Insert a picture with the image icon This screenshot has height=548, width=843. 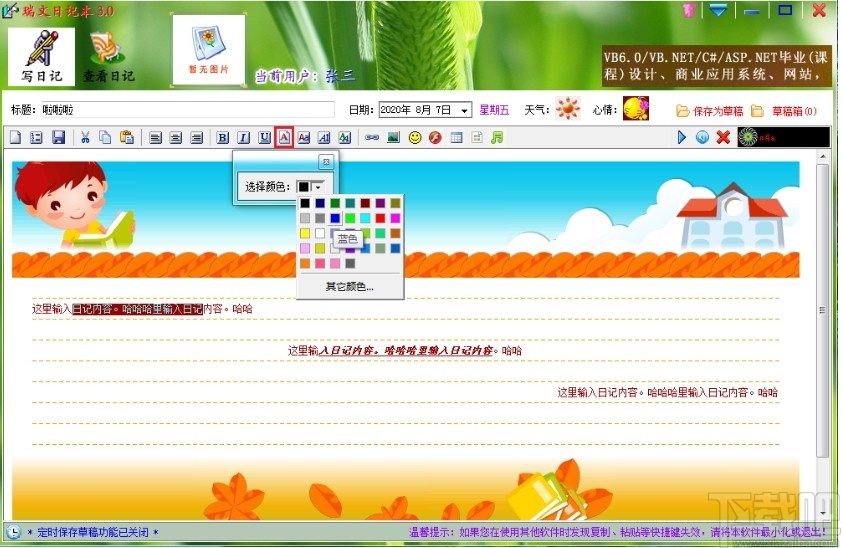394,138
